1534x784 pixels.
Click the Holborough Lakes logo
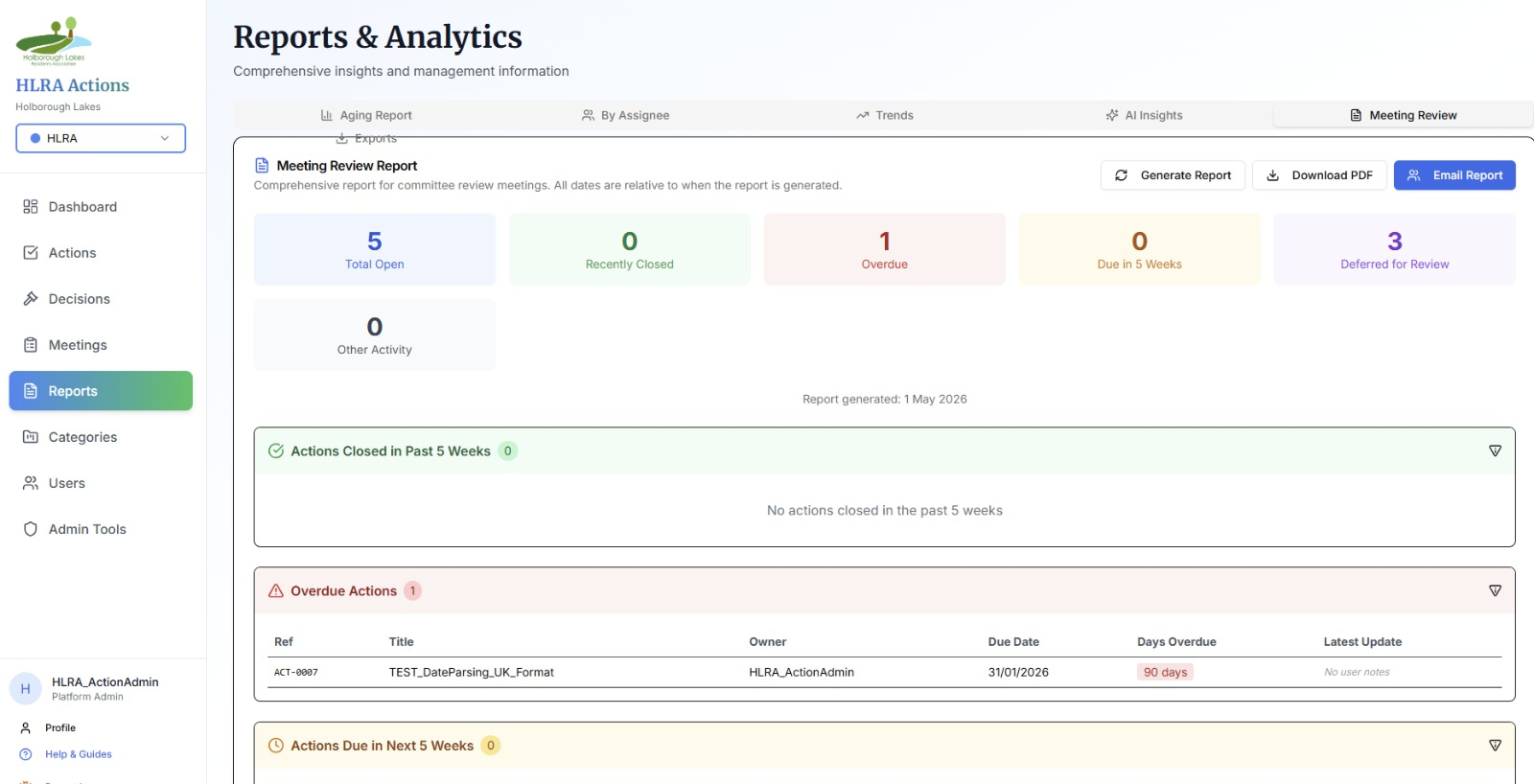(x=54, y=40)
